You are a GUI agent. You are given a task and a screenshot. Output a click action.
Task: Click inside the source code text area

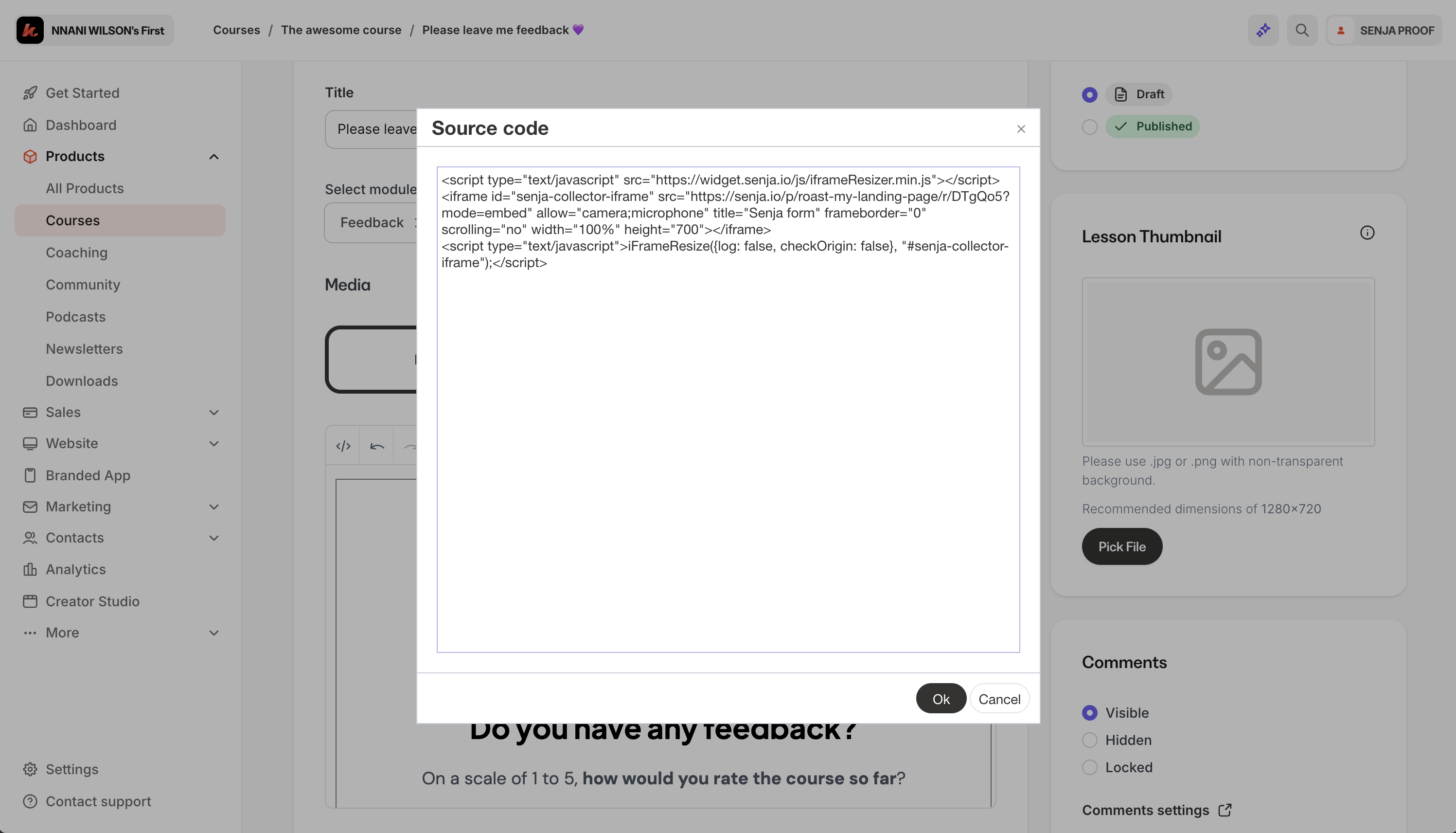(x=728, y=409)
